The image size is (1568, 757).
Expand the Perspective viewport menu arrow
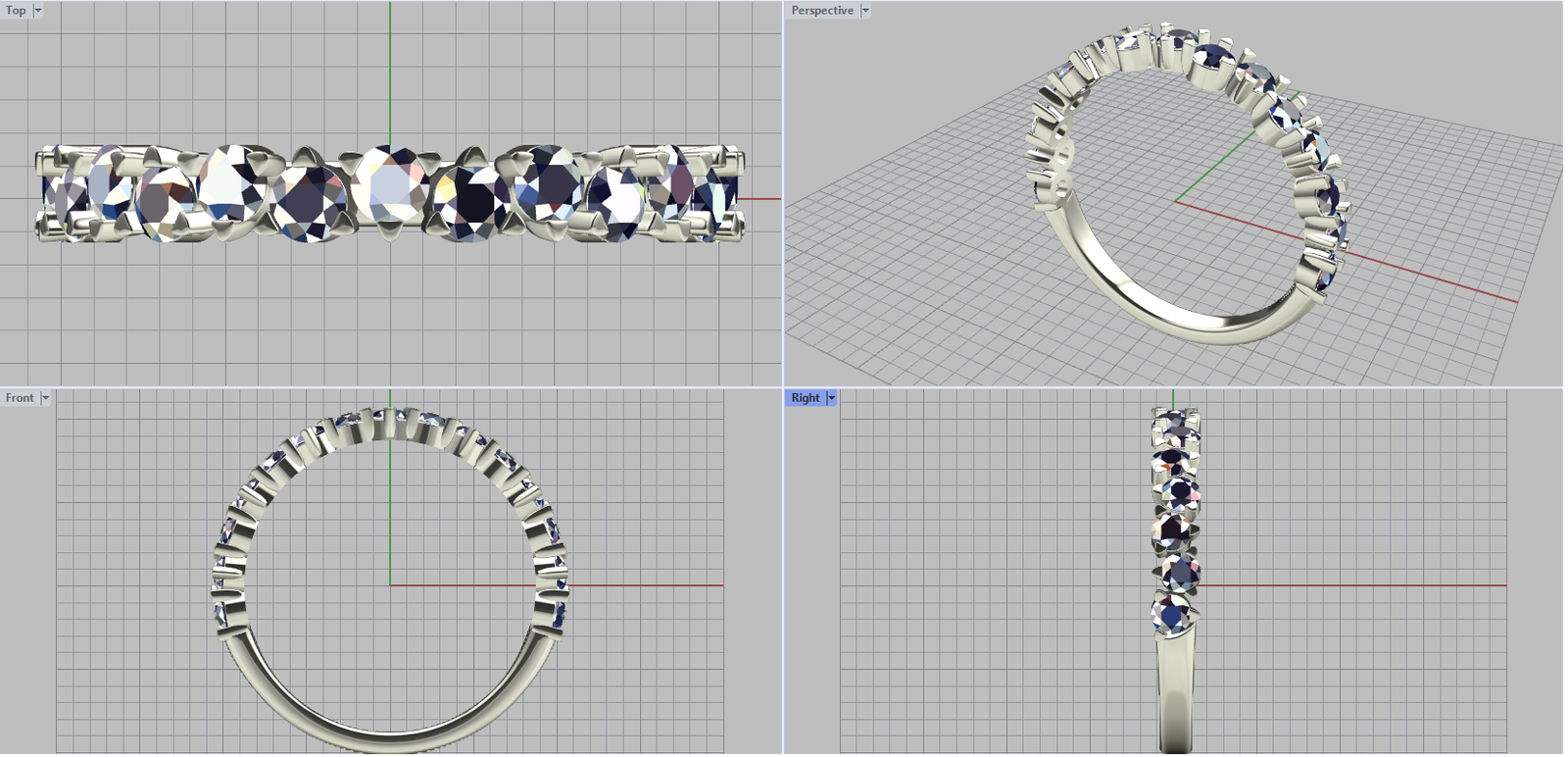[864, 11]
